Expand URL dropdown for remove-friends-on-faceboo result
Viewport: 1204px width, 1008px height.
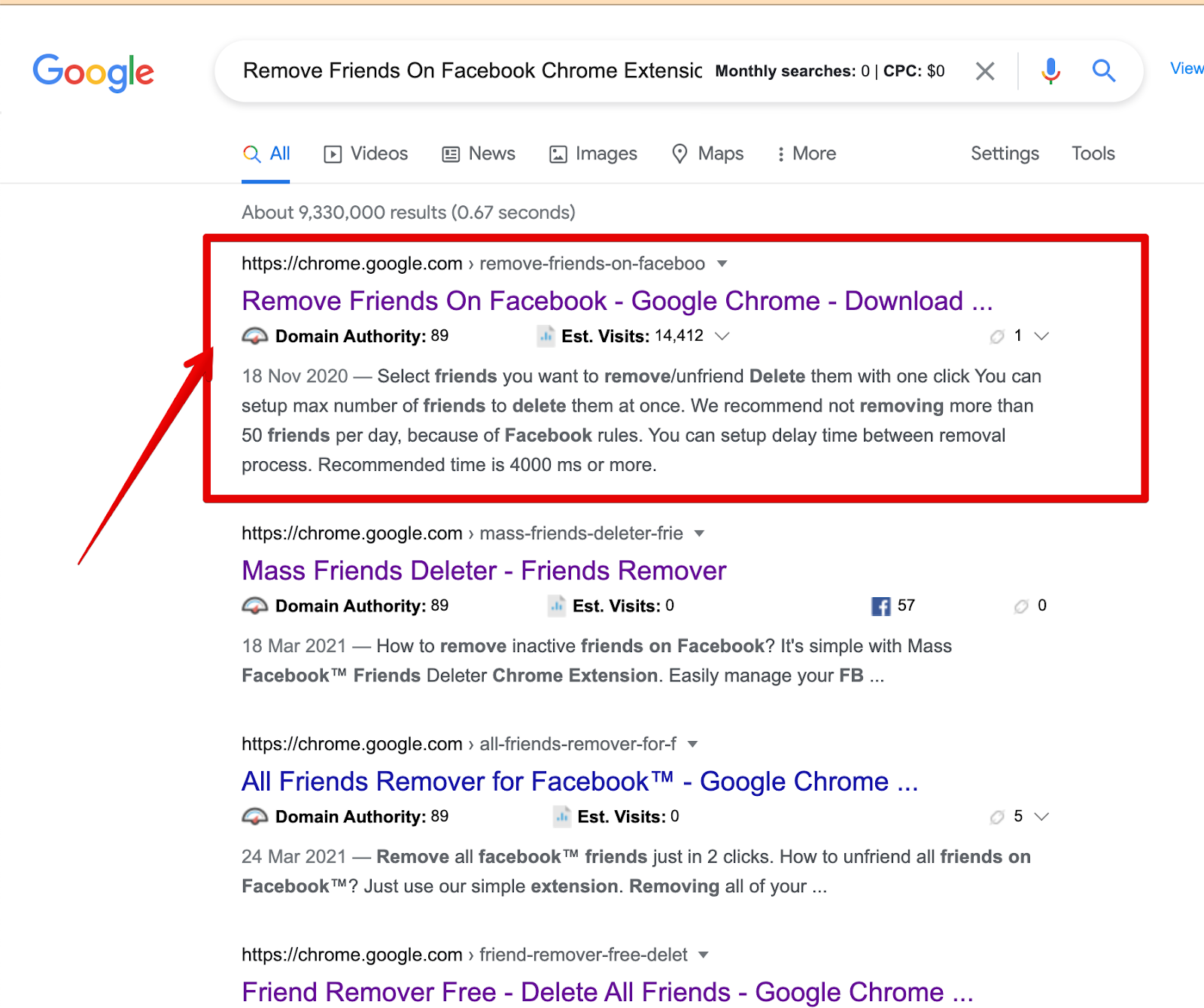point(722,263)
